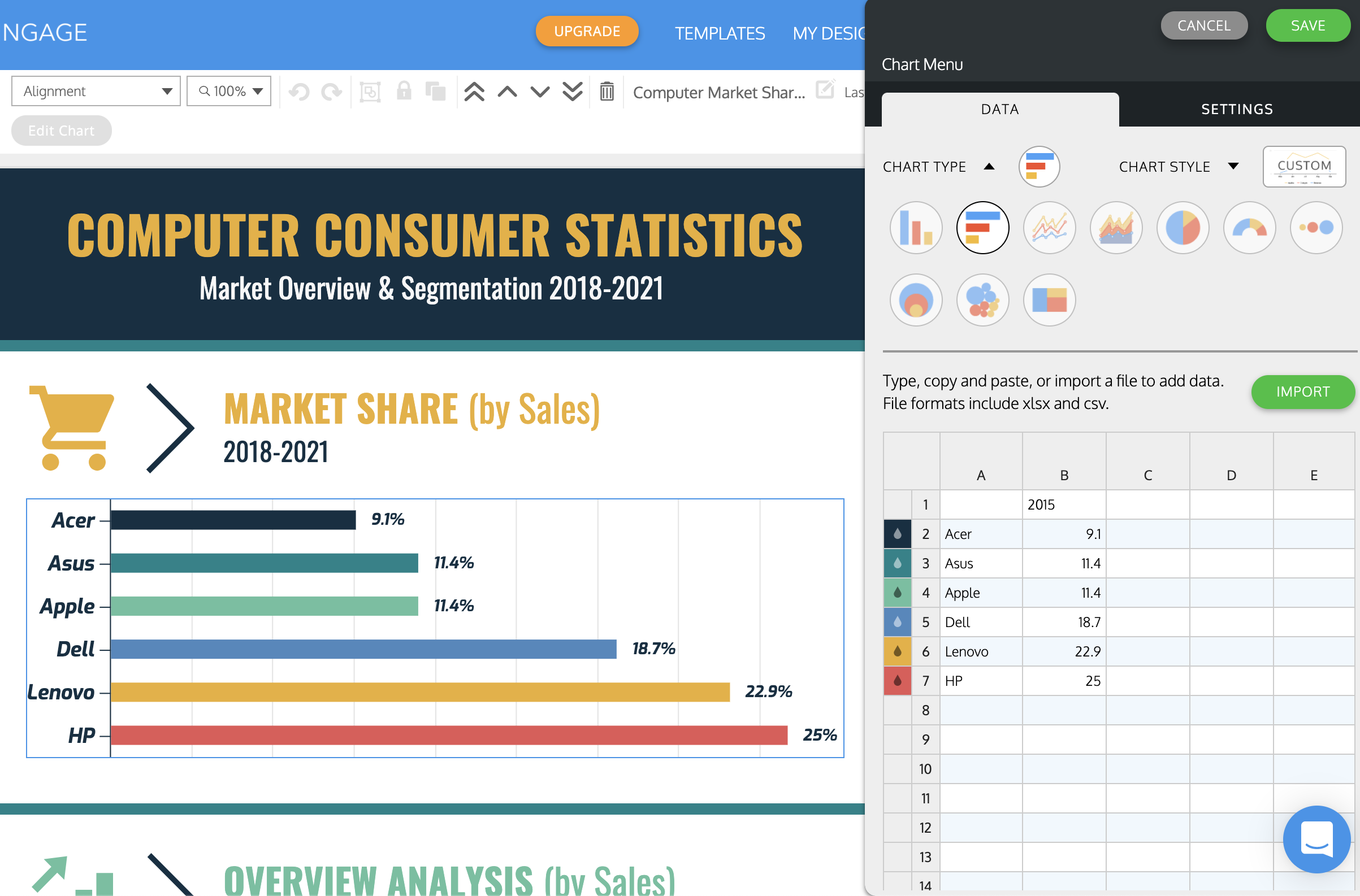Toggle the zoom level percentage selector

(x=228, y=92)
